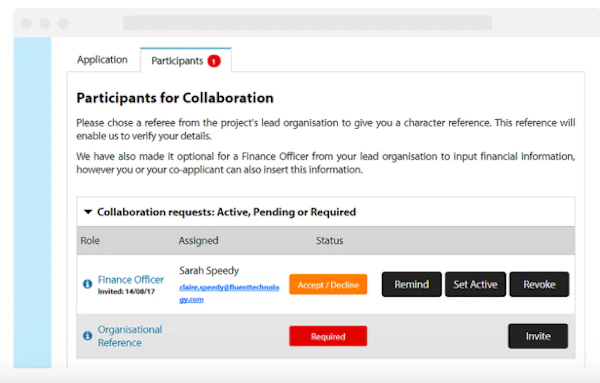Click the Status column header
Screen dimensions: 600x383
point(329,241)
